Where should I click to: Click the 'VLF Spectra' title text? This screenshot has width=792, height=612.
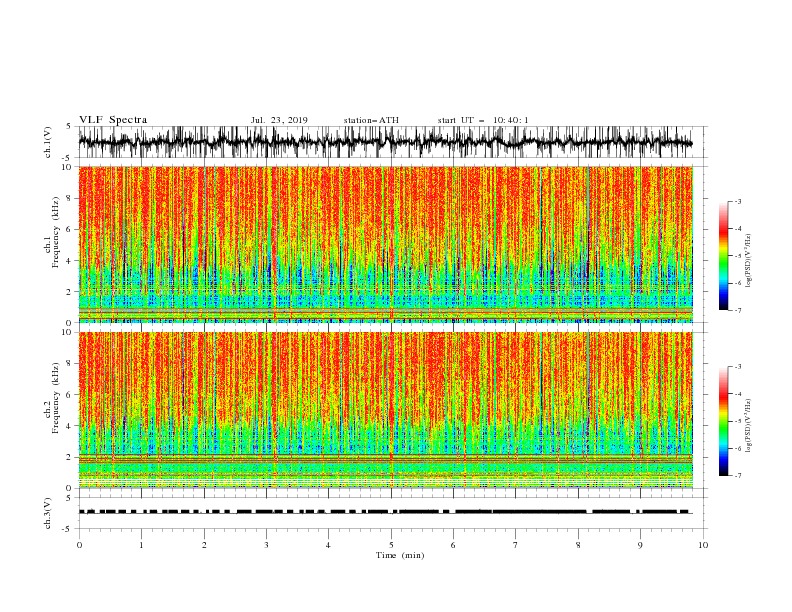point(113,120)
